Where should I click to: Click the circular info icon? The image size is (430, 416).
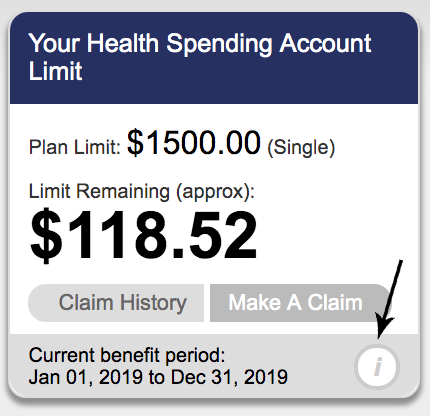377,367
